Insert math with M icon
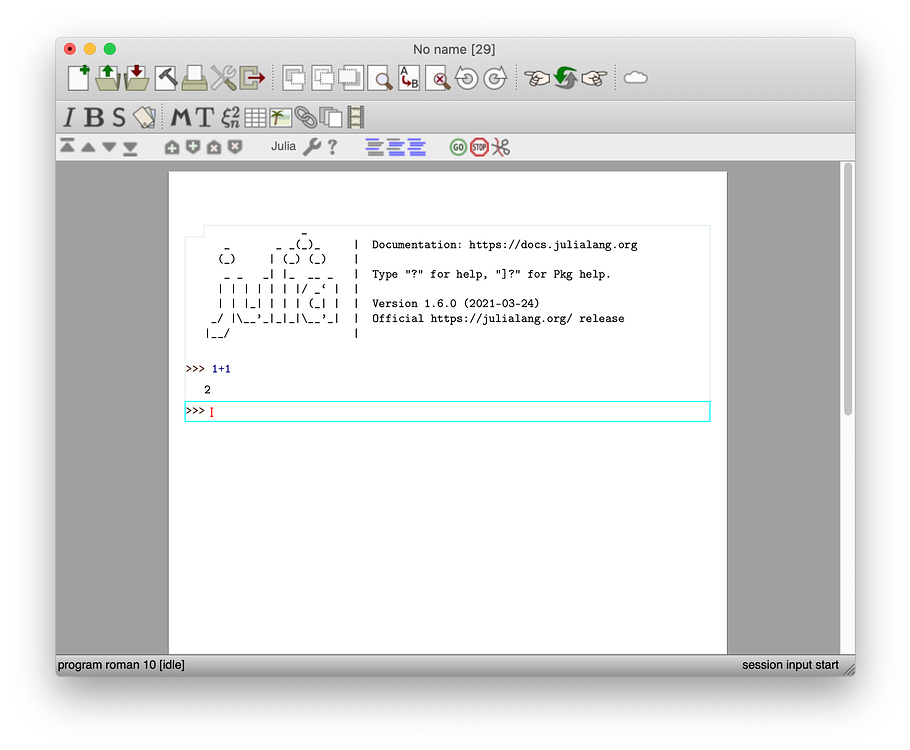 click(x=180, y=117)
